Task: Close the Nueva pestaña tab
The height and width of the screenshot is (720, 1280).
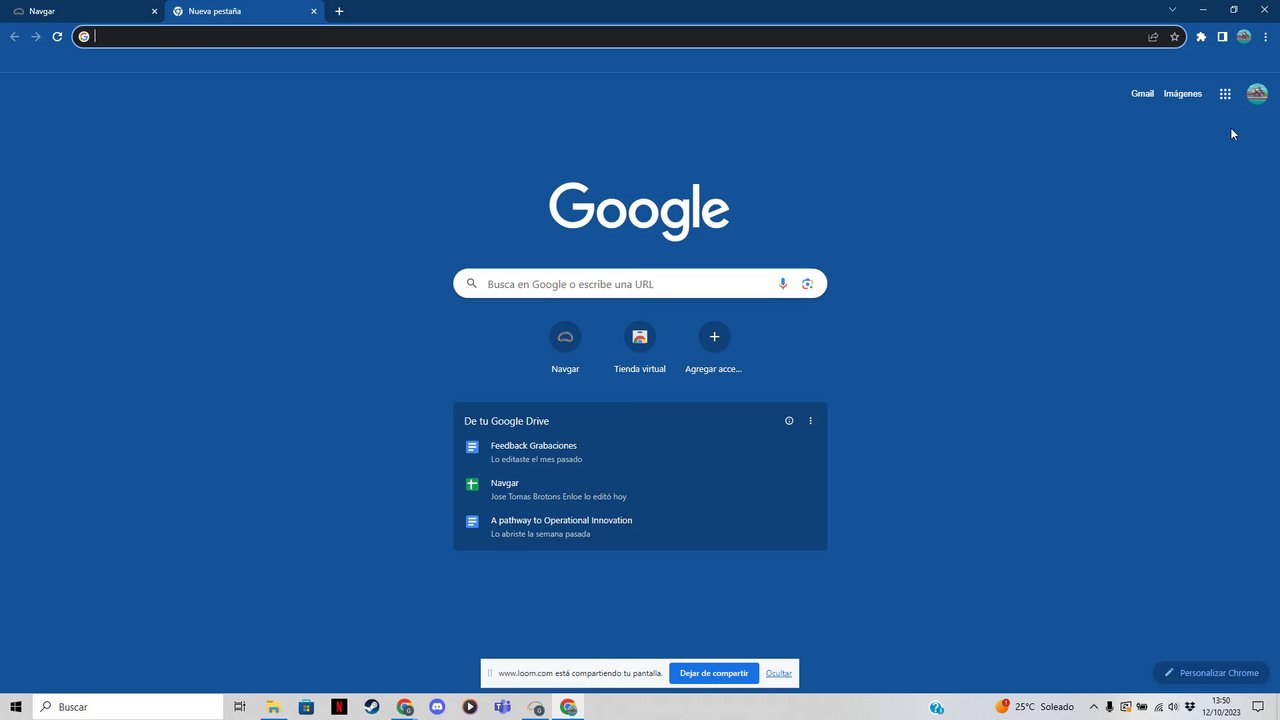Action: (314, 11)
